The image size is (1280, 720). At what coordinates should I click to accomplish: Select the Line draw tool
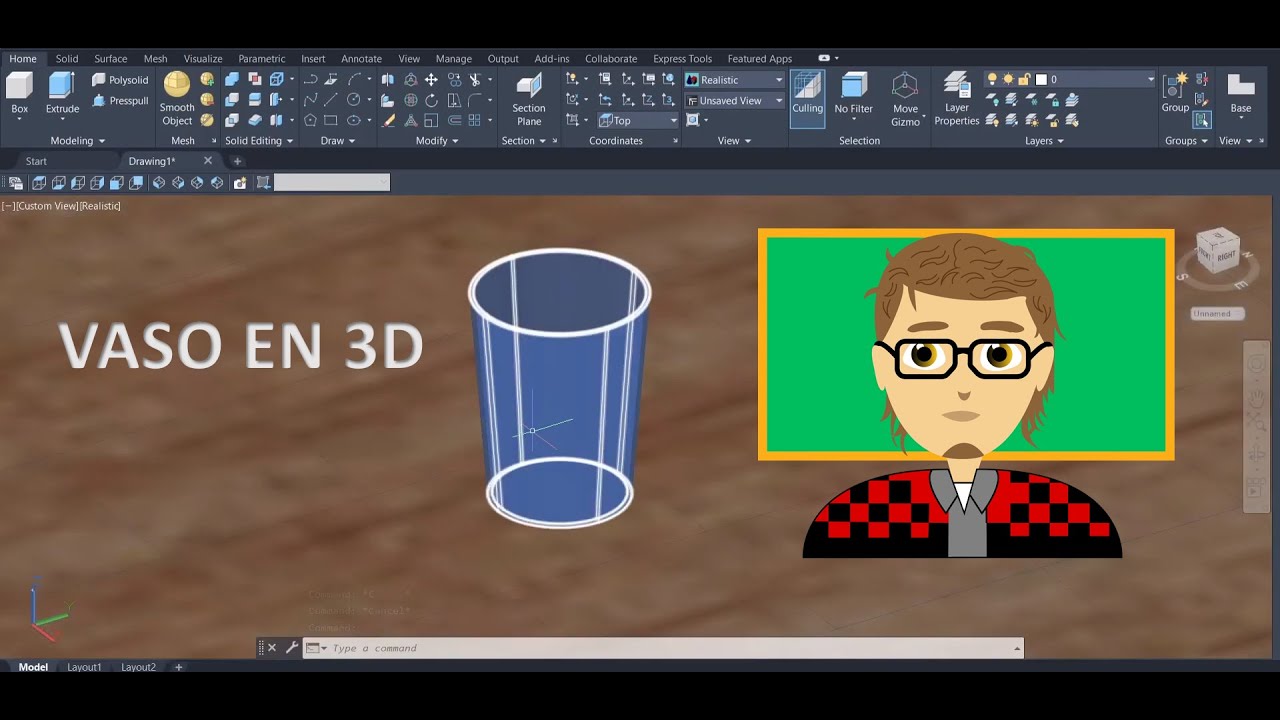pyautogui.click(x=331, y=100)
